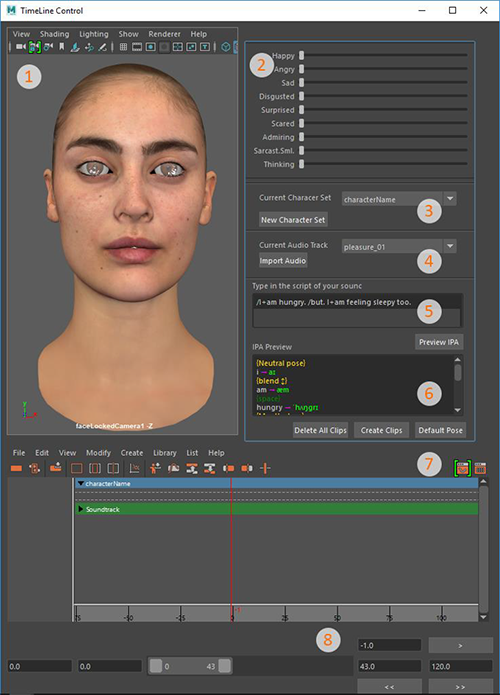Open Camera Attributes icon in viewport toolbar
The image size is (500, 695).
click(48, 47)
